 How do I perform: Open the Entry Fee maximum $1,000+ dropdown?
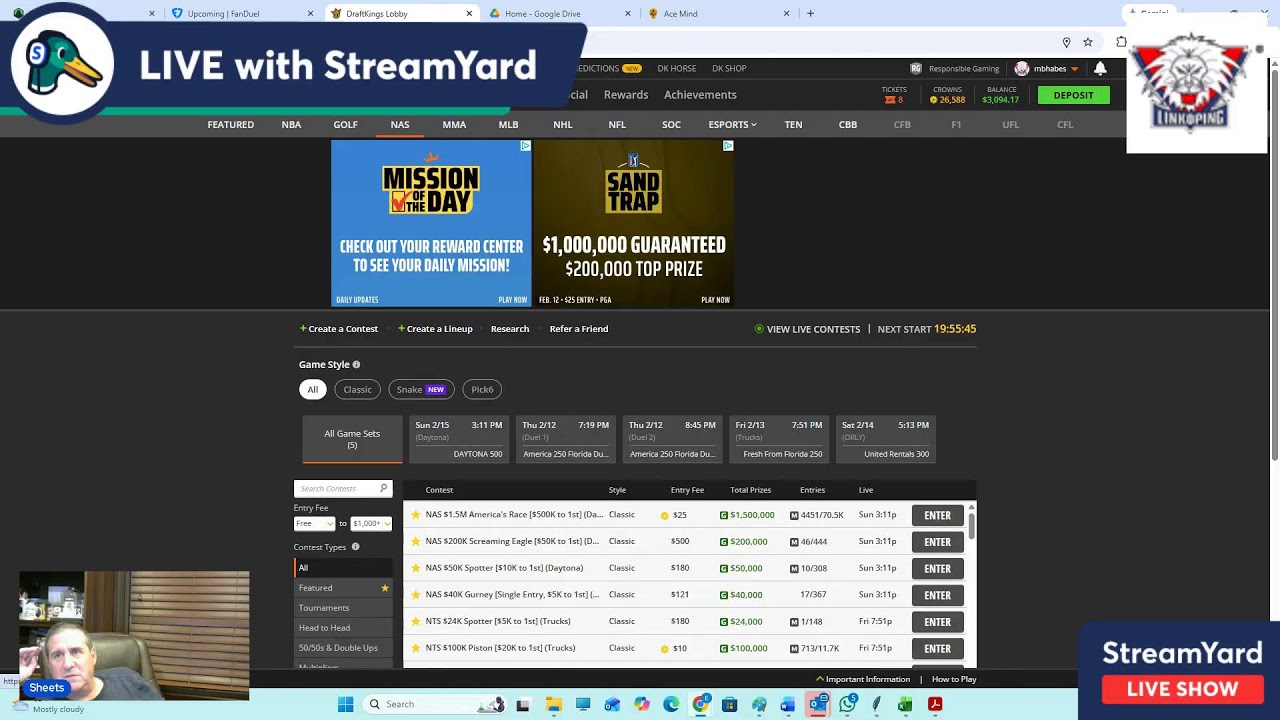(370, 523)
